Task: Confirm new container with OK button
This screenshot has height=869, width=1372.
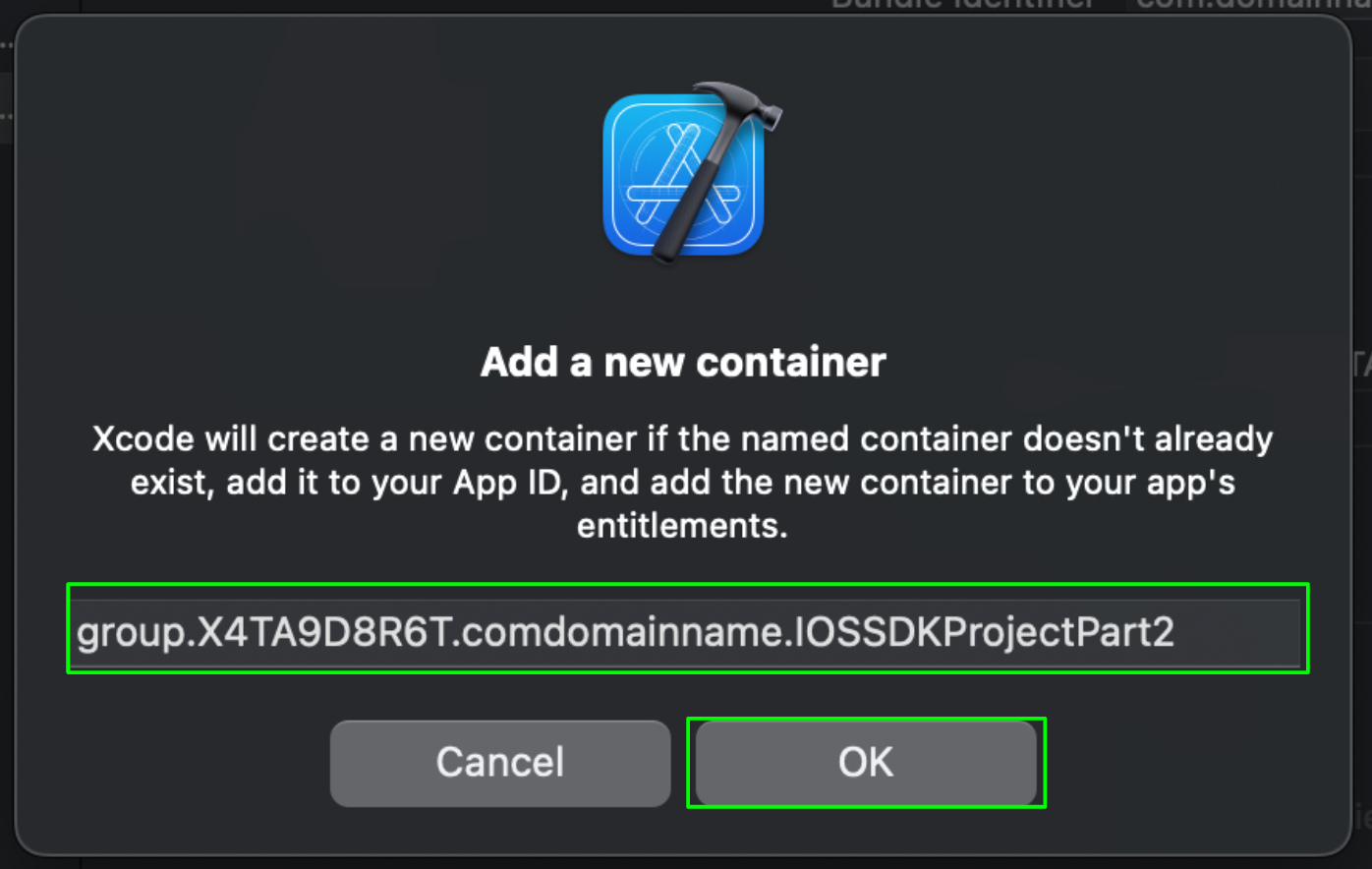Action: tap(866, 763)
